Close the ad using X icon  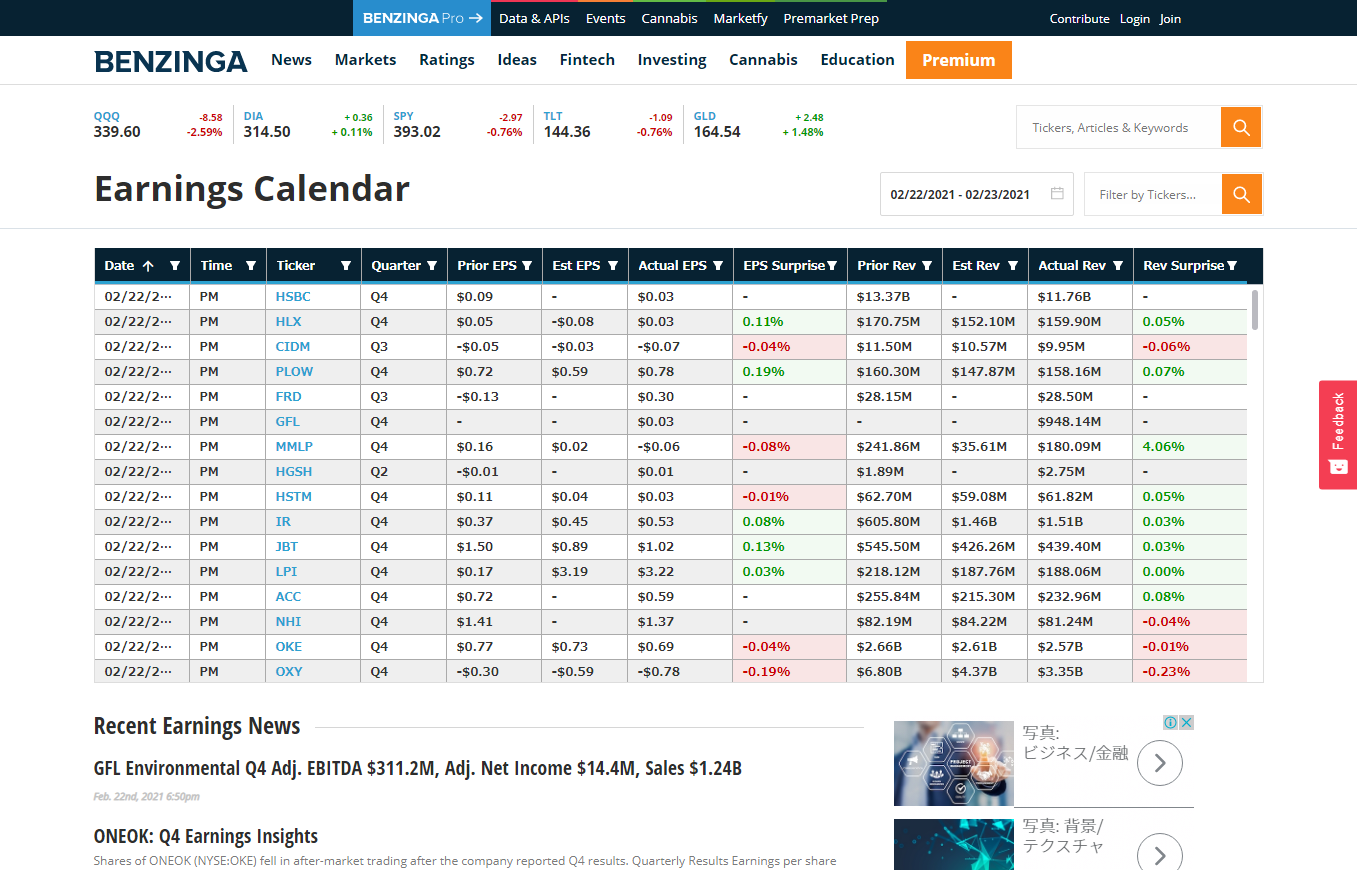pos(1186,722)
